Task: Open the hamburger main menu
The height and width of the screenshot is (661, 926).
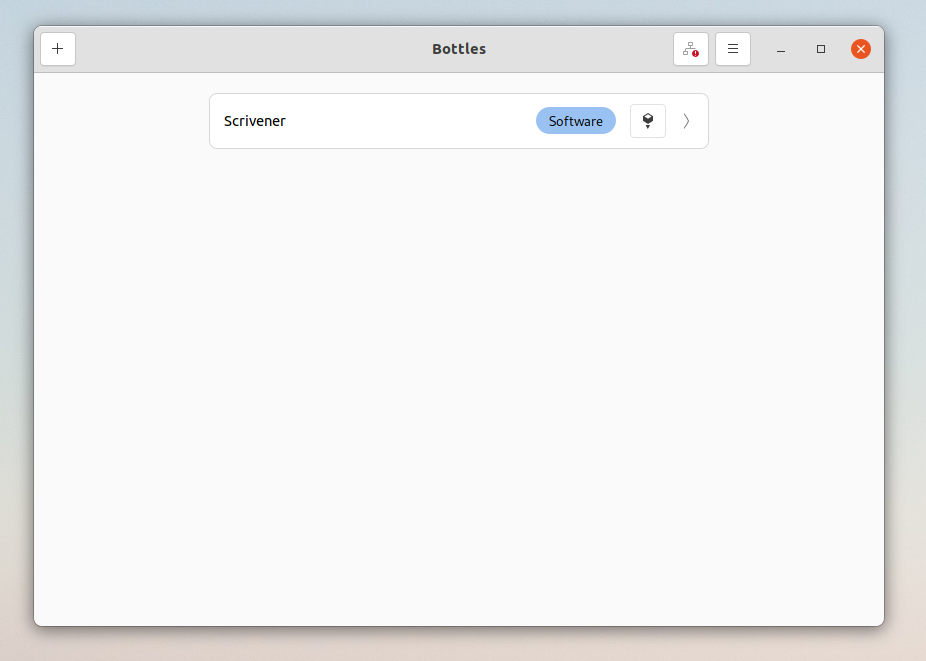Action: tap(732, 49)
